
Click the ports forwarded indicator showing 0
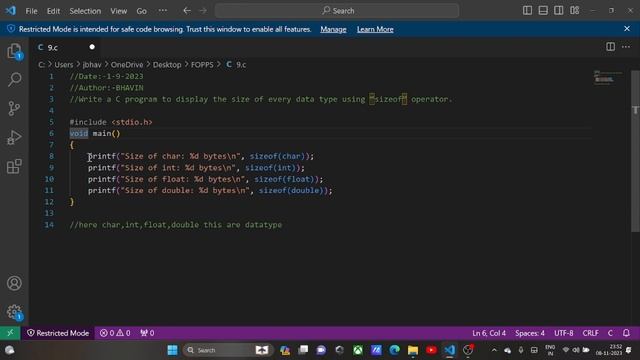click(147, 333)
